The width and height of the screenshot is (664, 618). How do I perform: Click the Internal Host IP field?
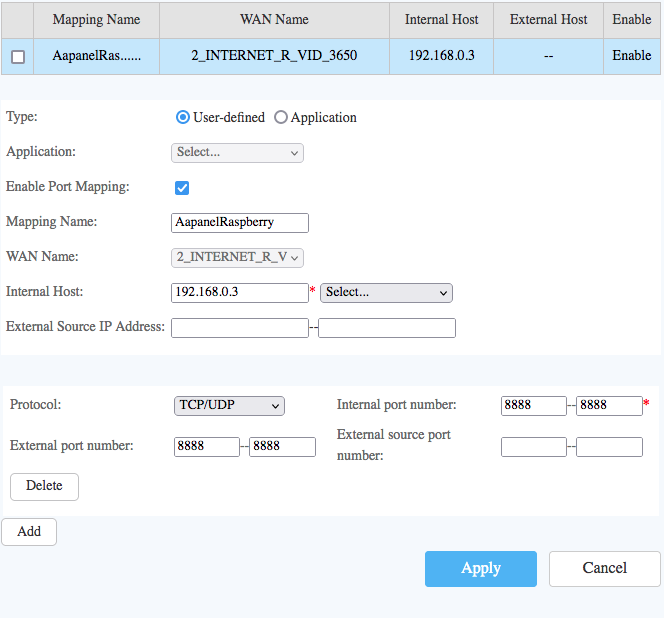tap(240, 292)
